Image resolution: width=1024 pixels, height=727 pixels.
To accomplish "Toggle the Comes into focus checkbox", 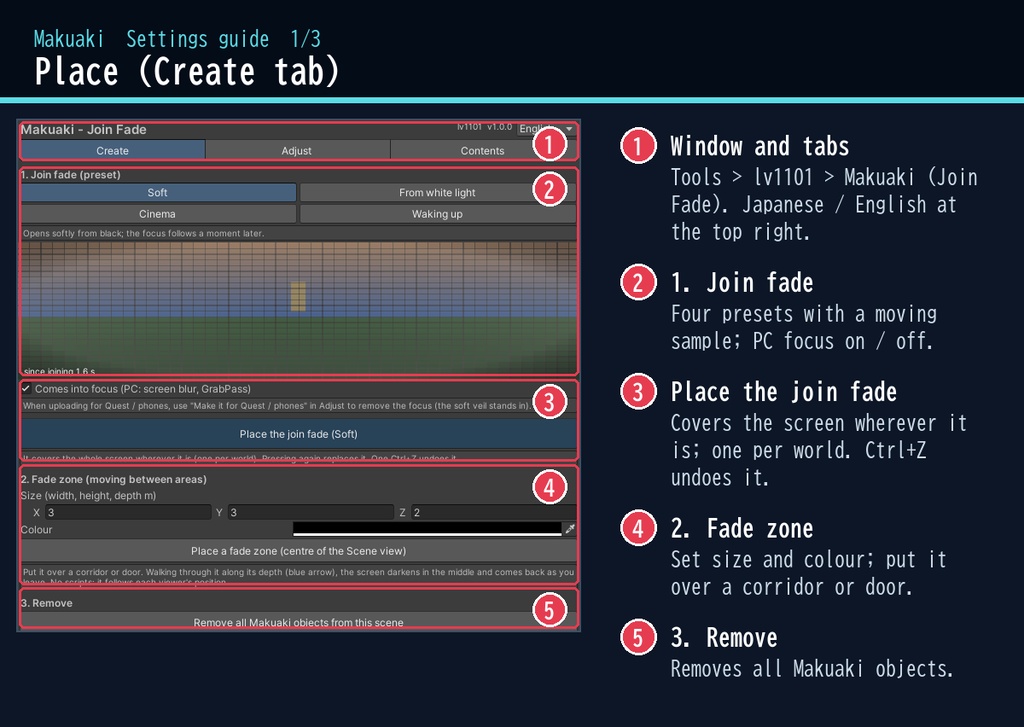I will coord(26,389).
